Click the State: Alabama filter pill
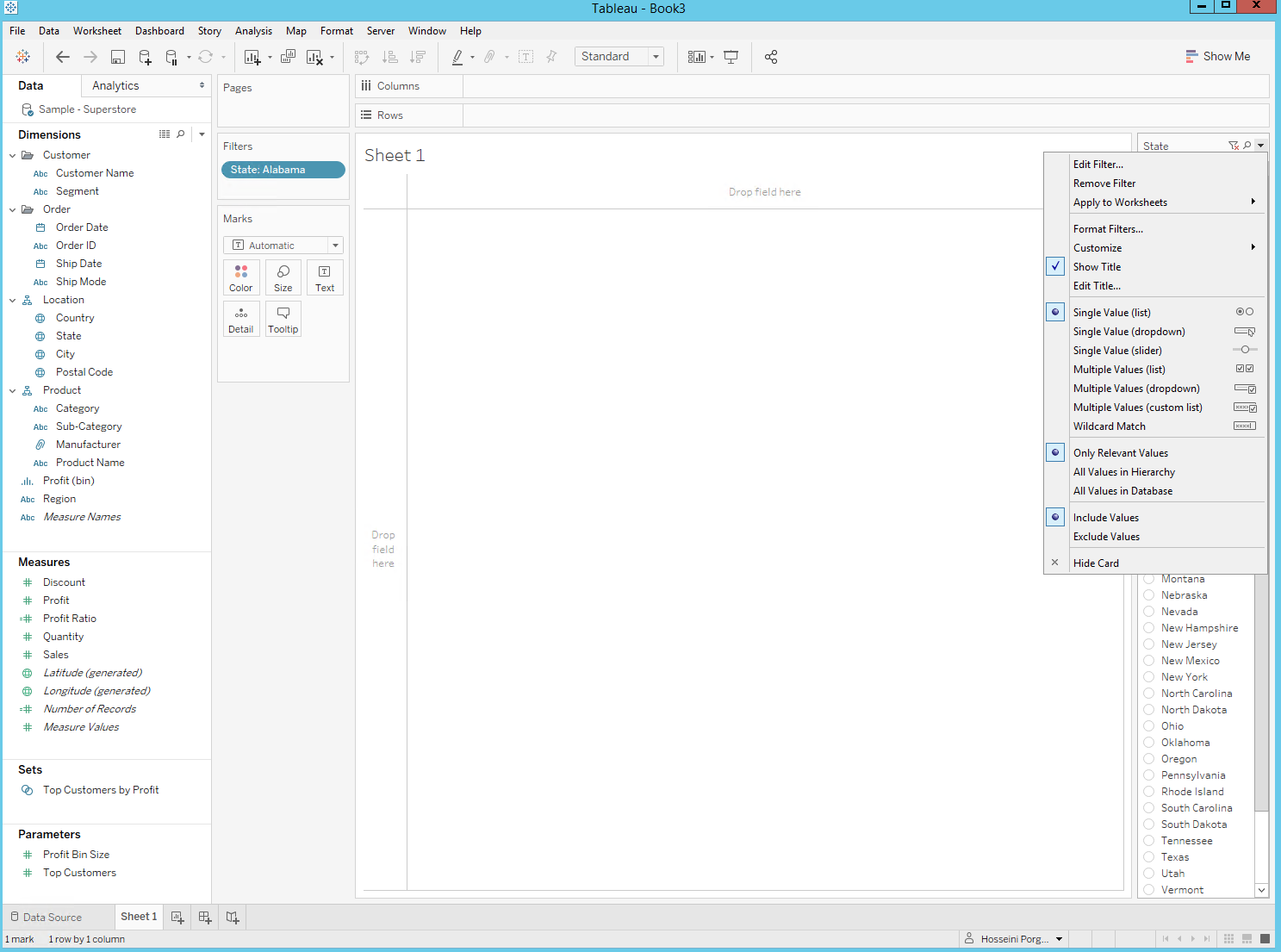Image resolution: width=1281 pixels, height=952 pixels. pos(283,170)
